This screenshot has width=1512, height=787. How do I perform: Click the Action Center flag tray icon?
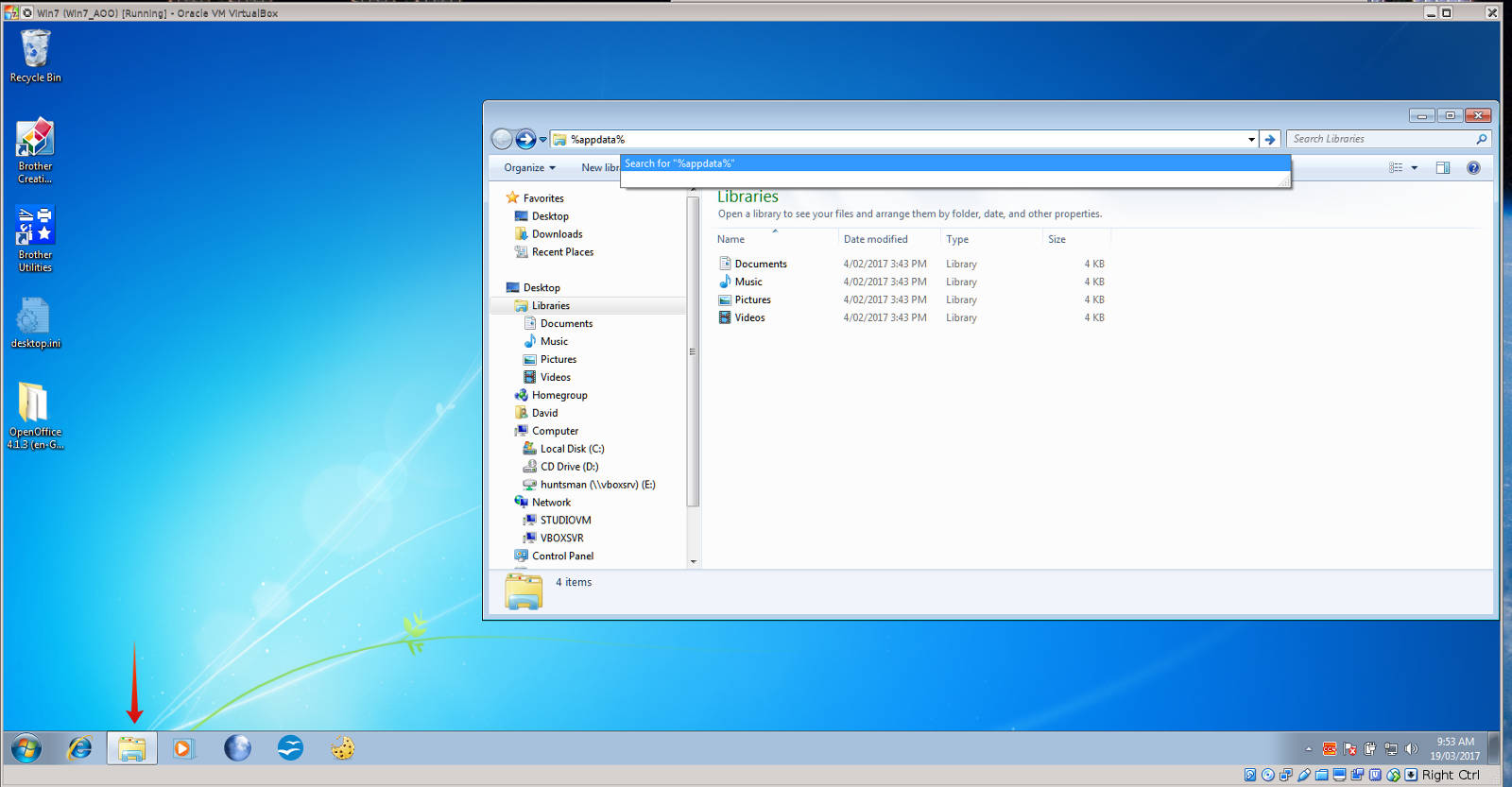pos(1349,749)
